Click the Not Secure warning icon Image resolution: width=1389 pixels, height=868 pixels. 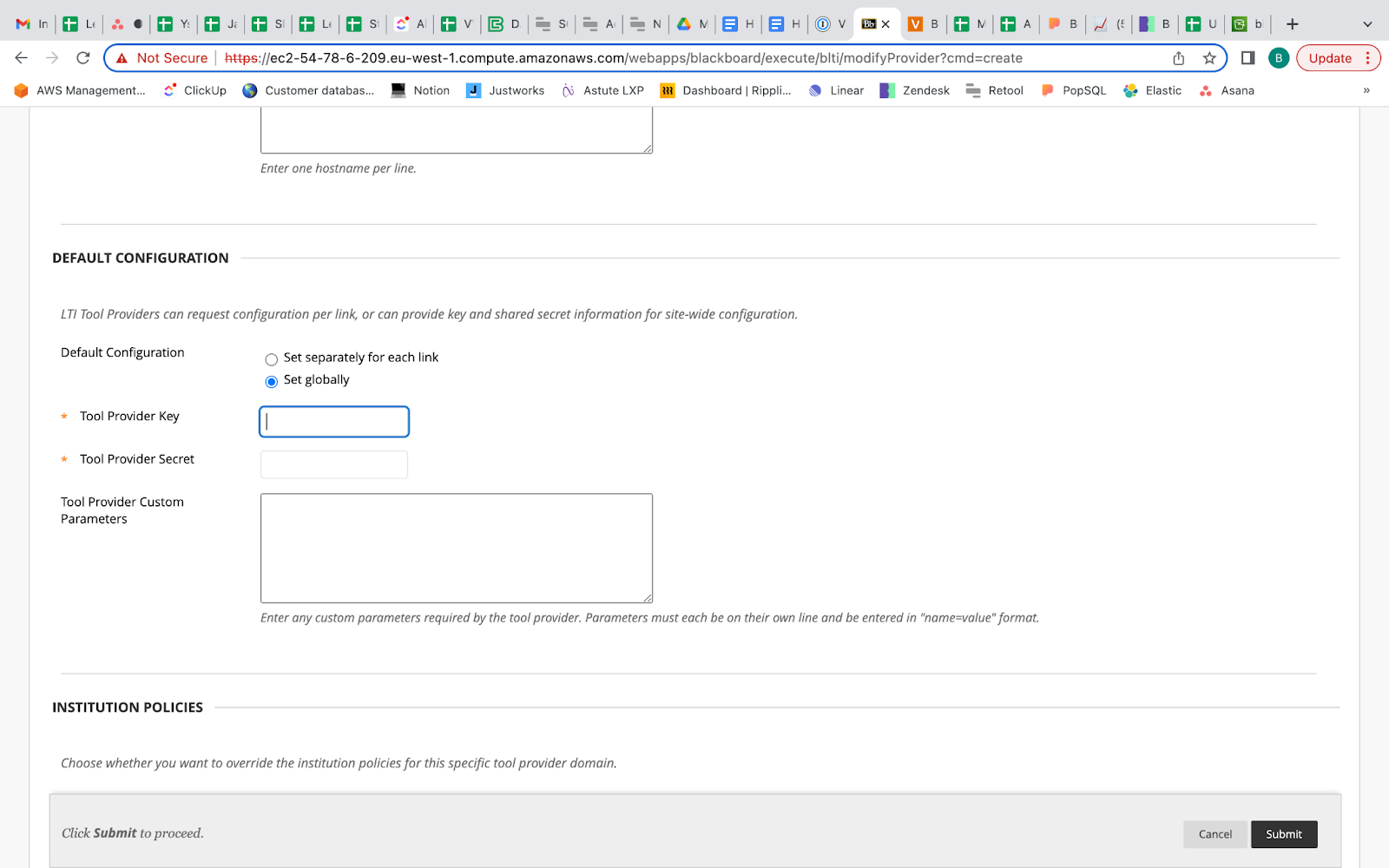122,58
